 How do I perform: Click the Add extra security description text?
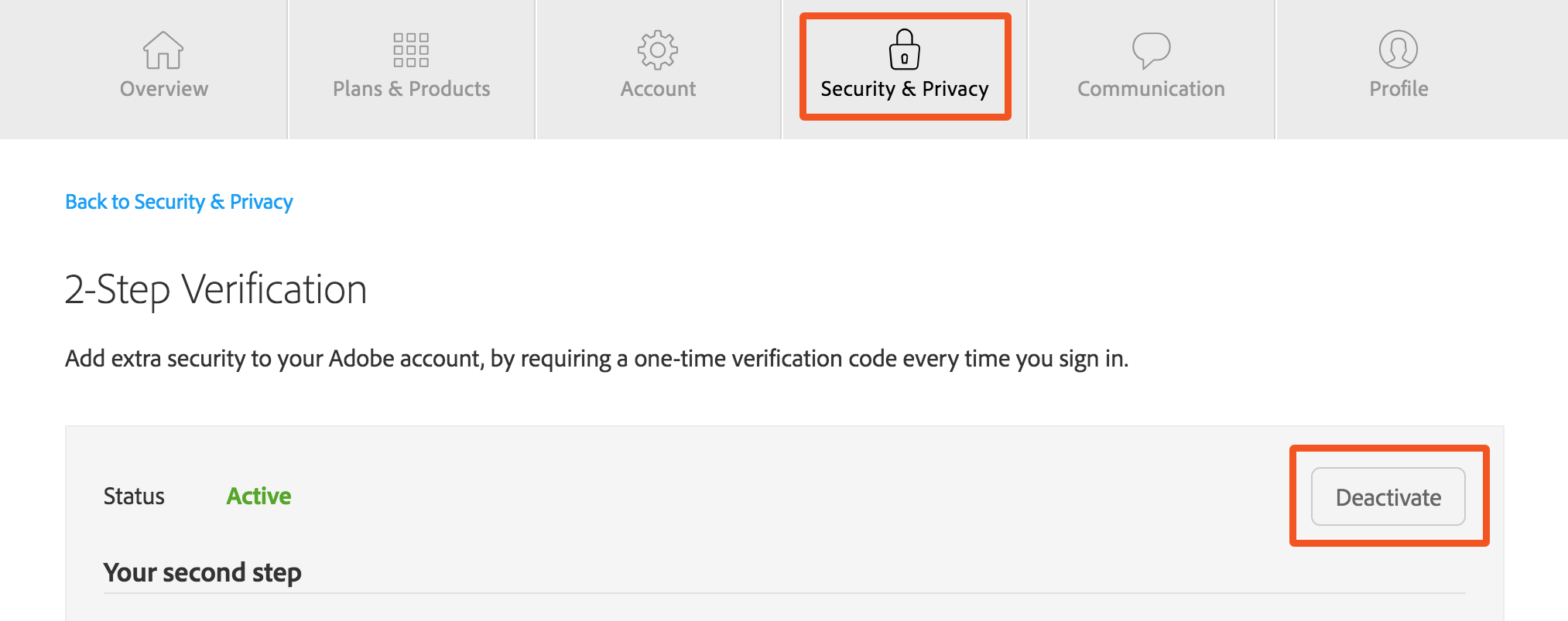[597, 359]
